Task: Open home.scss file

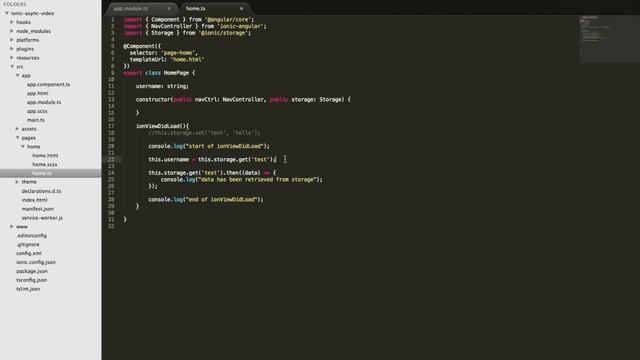Action: 44,164
